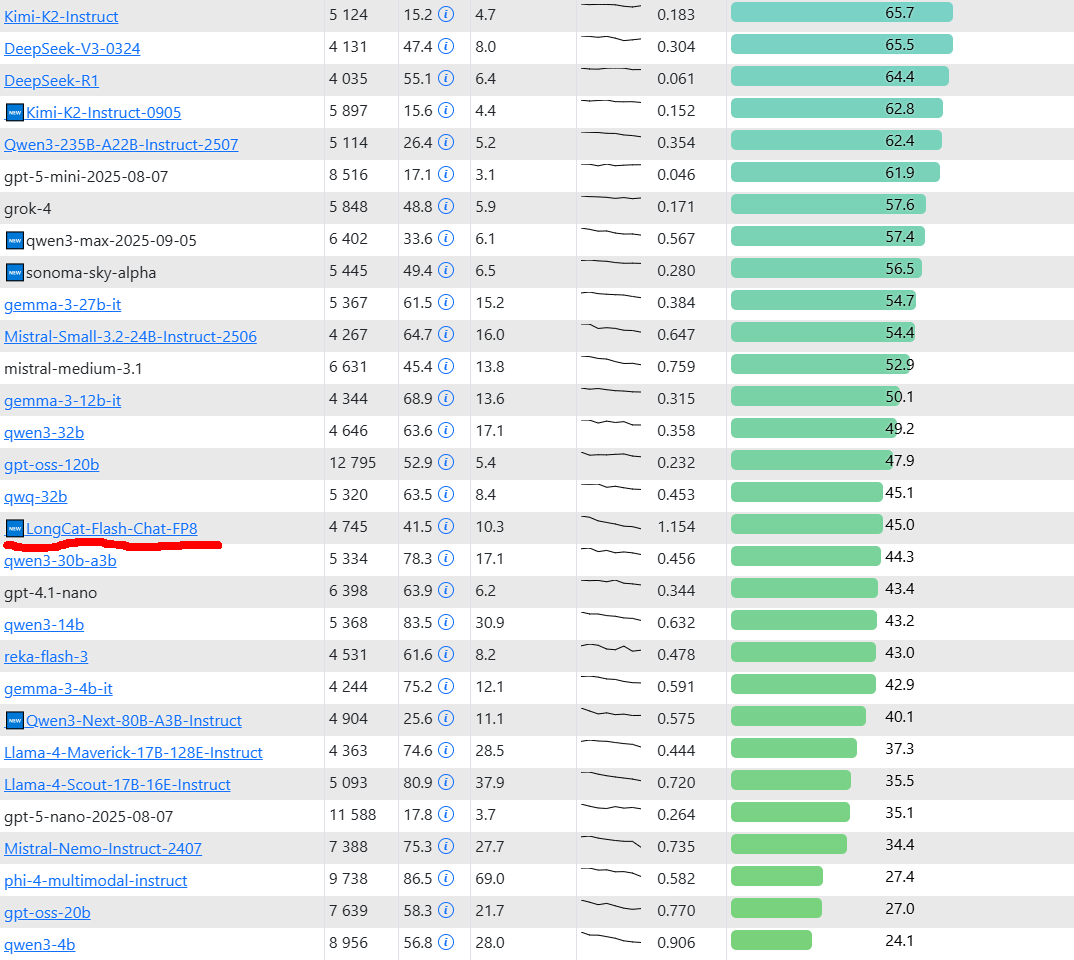Click the info icon in the mistral-medium-3.1 row
The image size is (1074, 960).
pyautogui.click(x=446, y=366)
